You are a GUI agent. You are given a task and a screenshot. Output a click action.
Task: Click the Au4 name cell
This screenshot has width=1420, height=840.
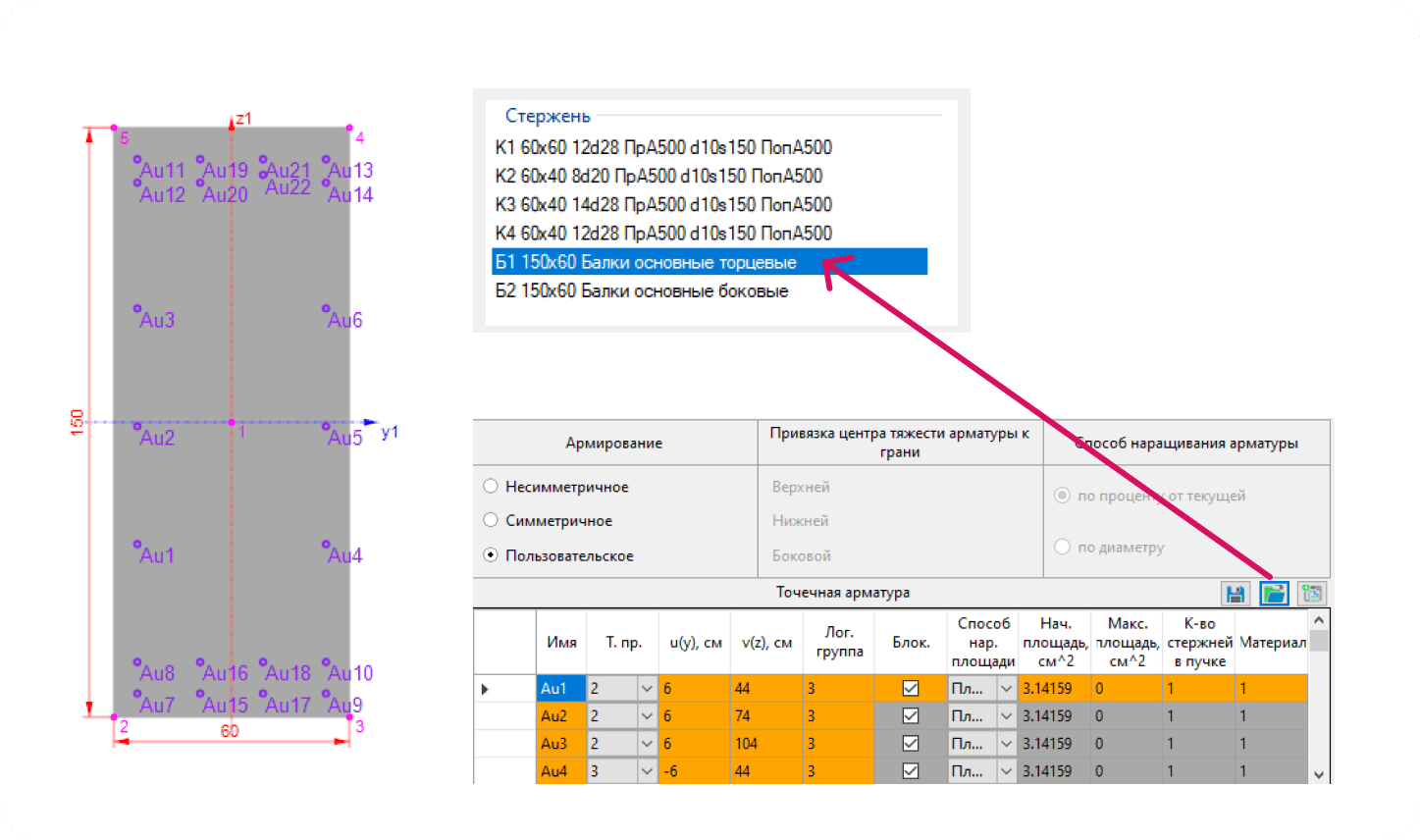[x=561, y=771]
